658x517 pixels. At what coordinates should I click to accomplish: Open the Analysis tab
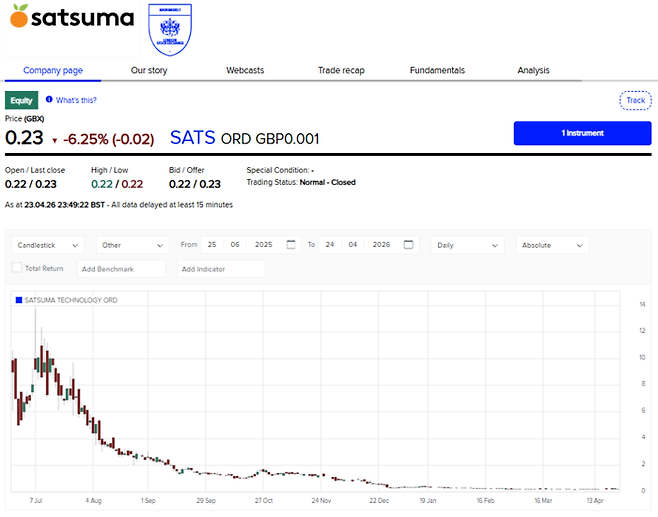point(533,71)
